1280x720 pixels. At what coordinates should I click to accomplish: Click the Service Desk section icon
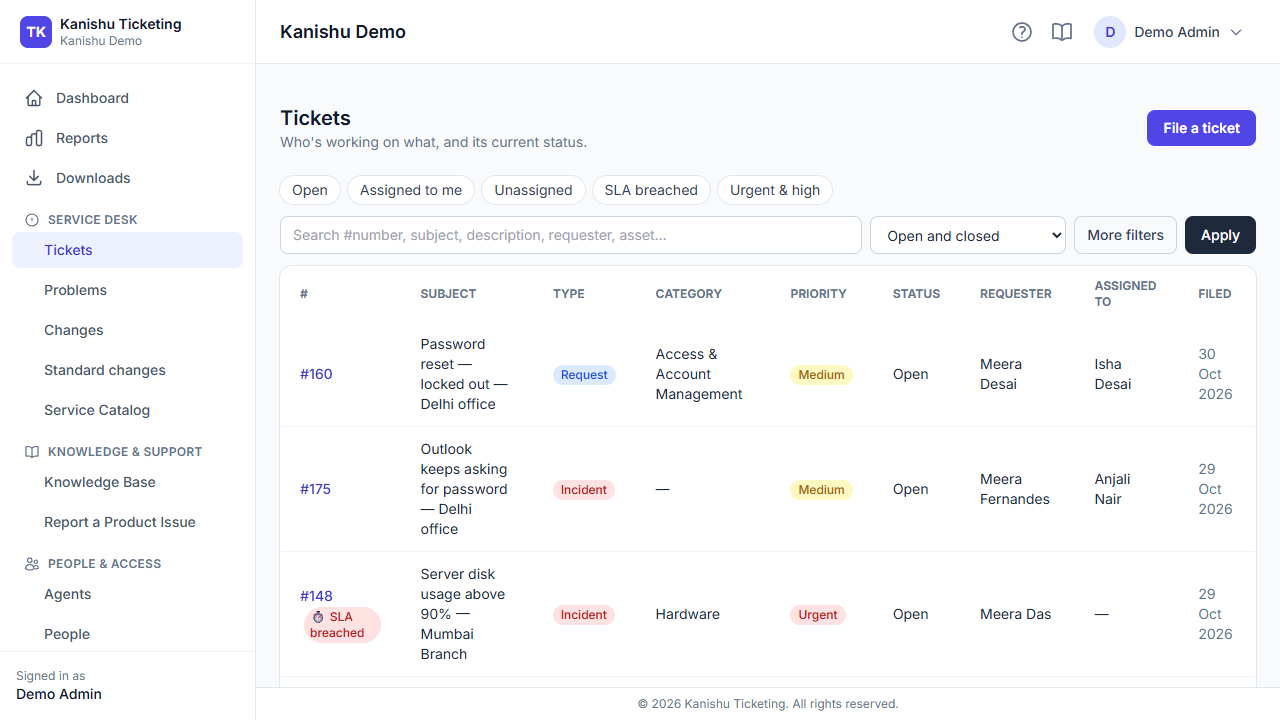[32, 220]
